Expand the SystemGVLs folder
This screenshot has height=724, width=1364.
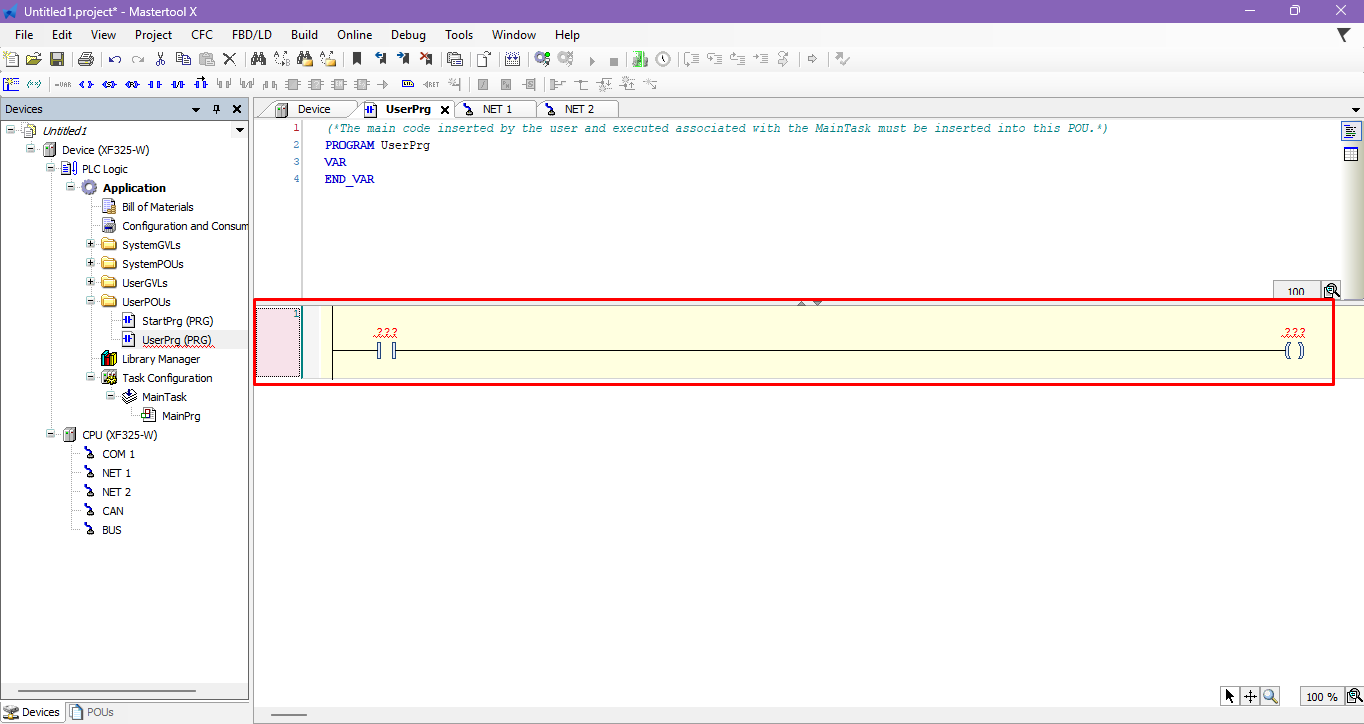coord(90,245)
